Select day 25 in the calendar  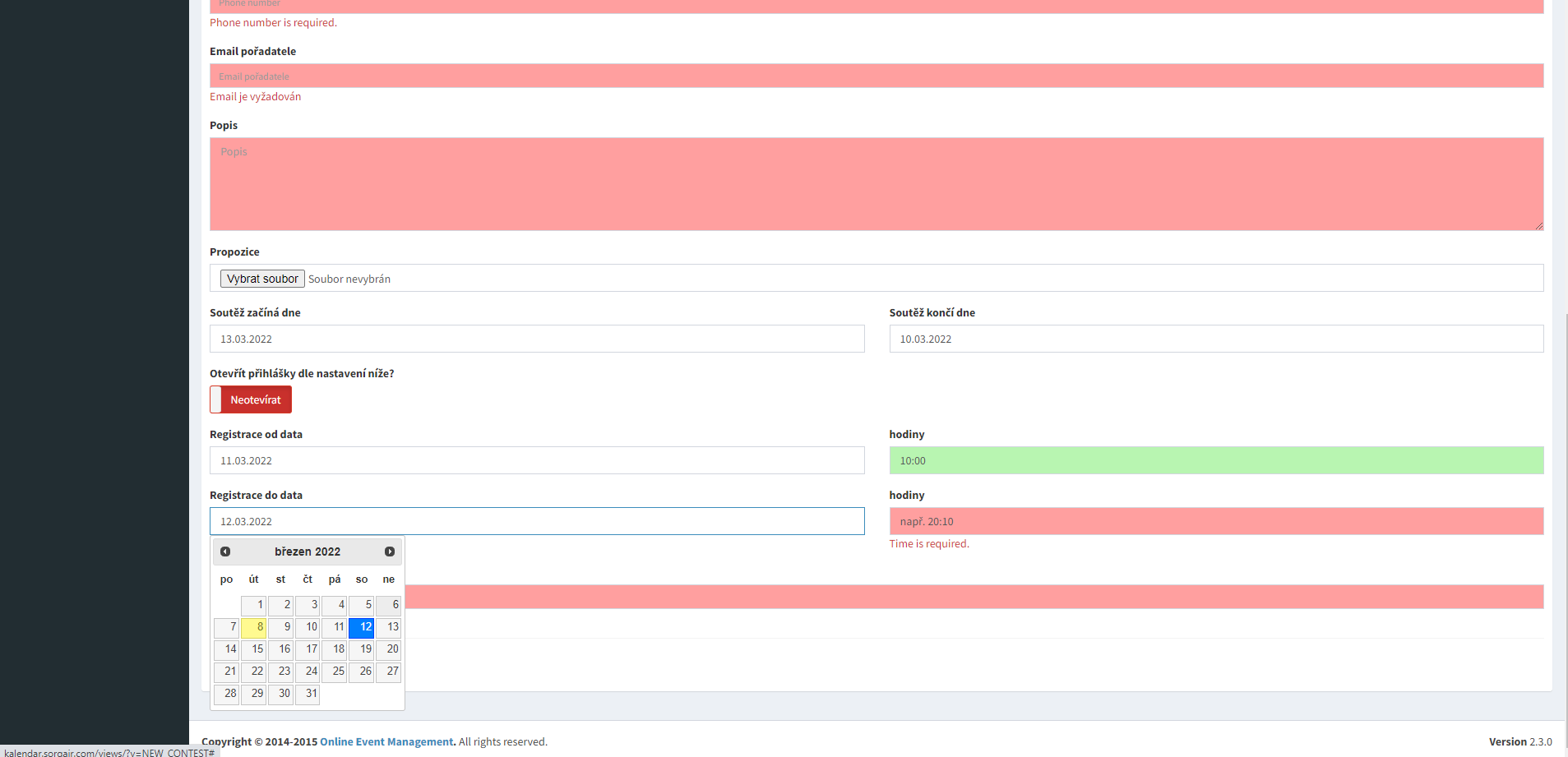coord(335,672)
